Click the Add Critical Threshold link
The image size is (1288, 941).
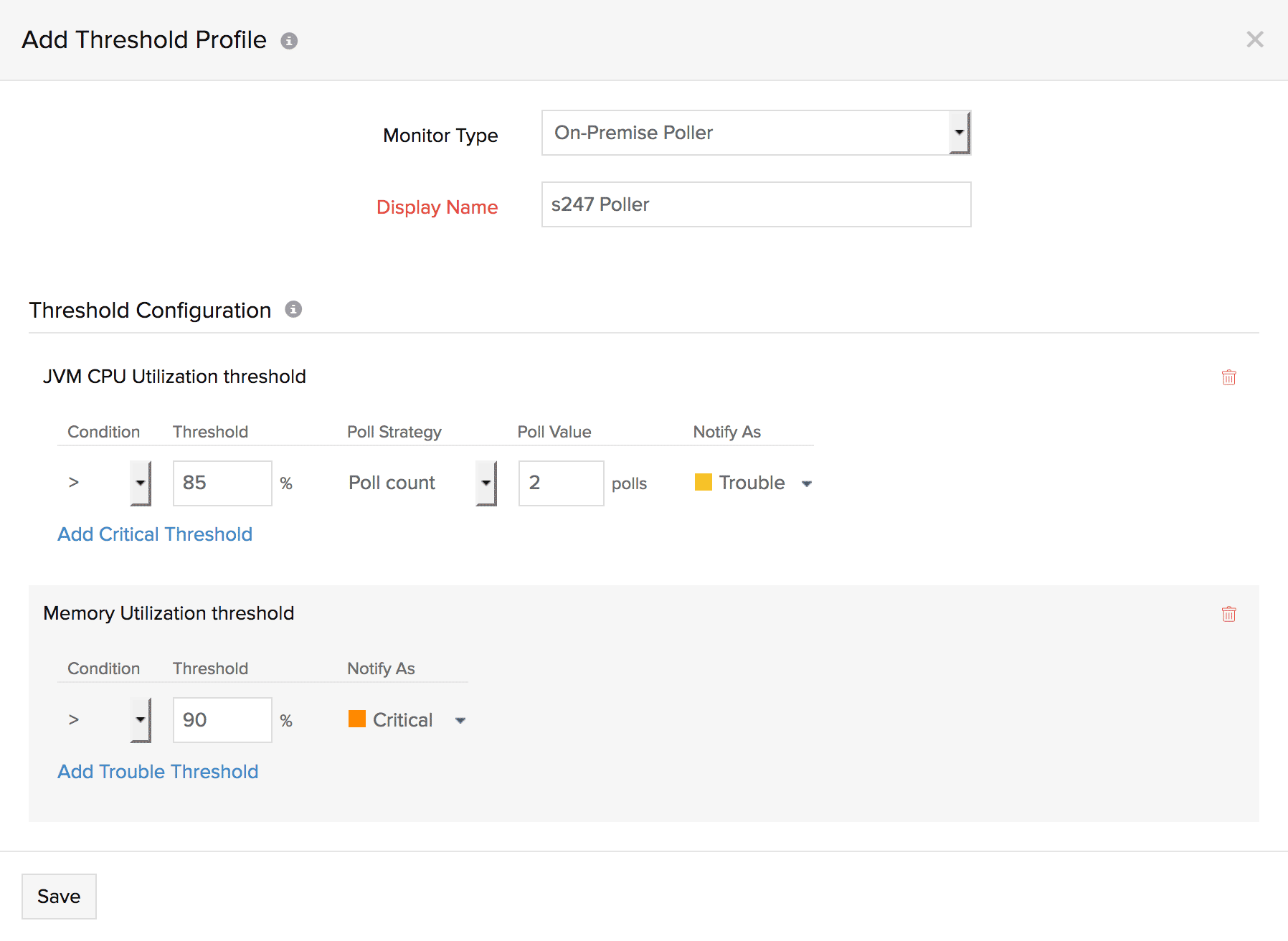click(x=155, y=534)
